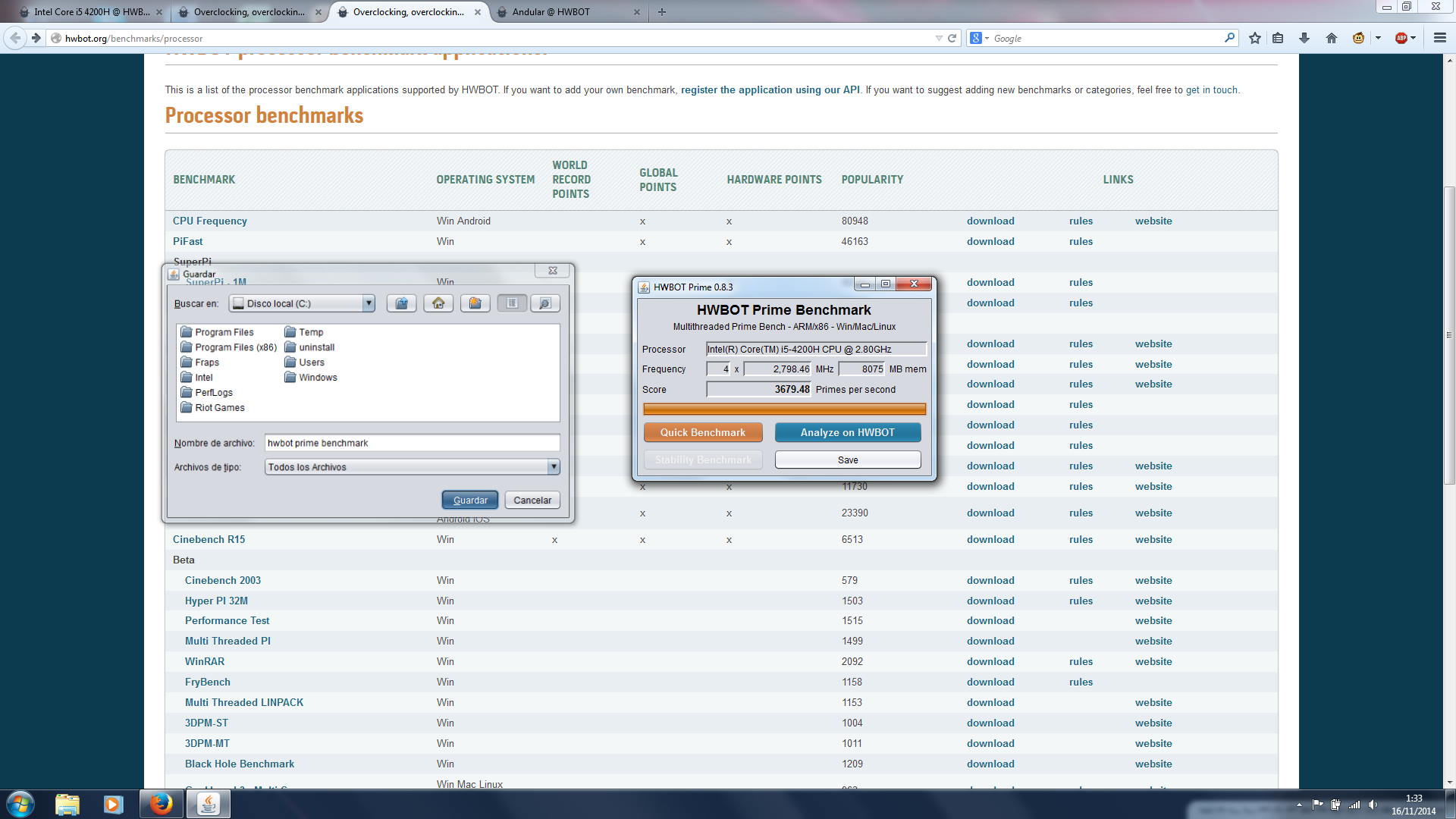Screen dimensions: 1456x819
Task: Open register the application using our API link
Action: [770, 89]
